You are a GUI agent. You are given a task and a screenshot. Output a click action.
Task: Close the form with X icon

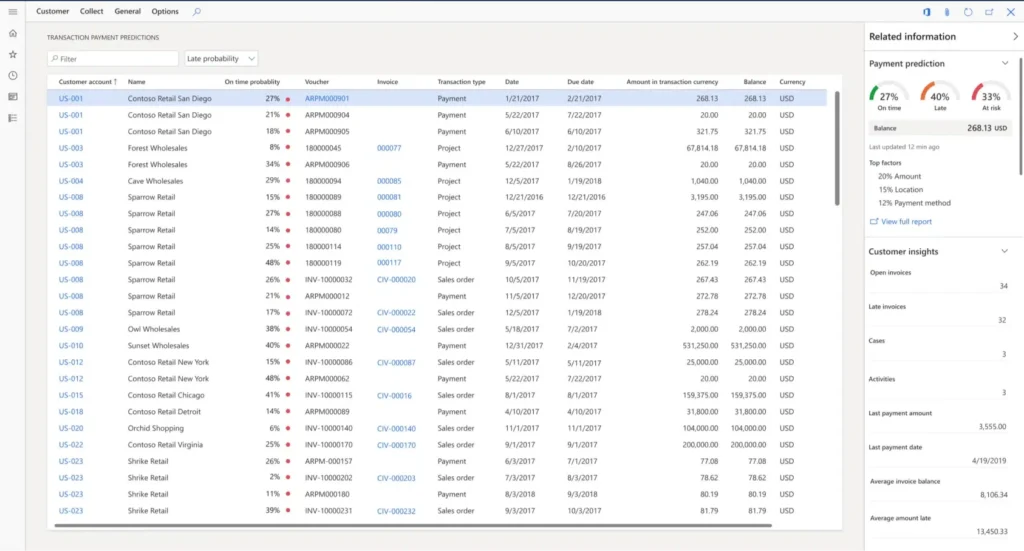[1010, 12]
